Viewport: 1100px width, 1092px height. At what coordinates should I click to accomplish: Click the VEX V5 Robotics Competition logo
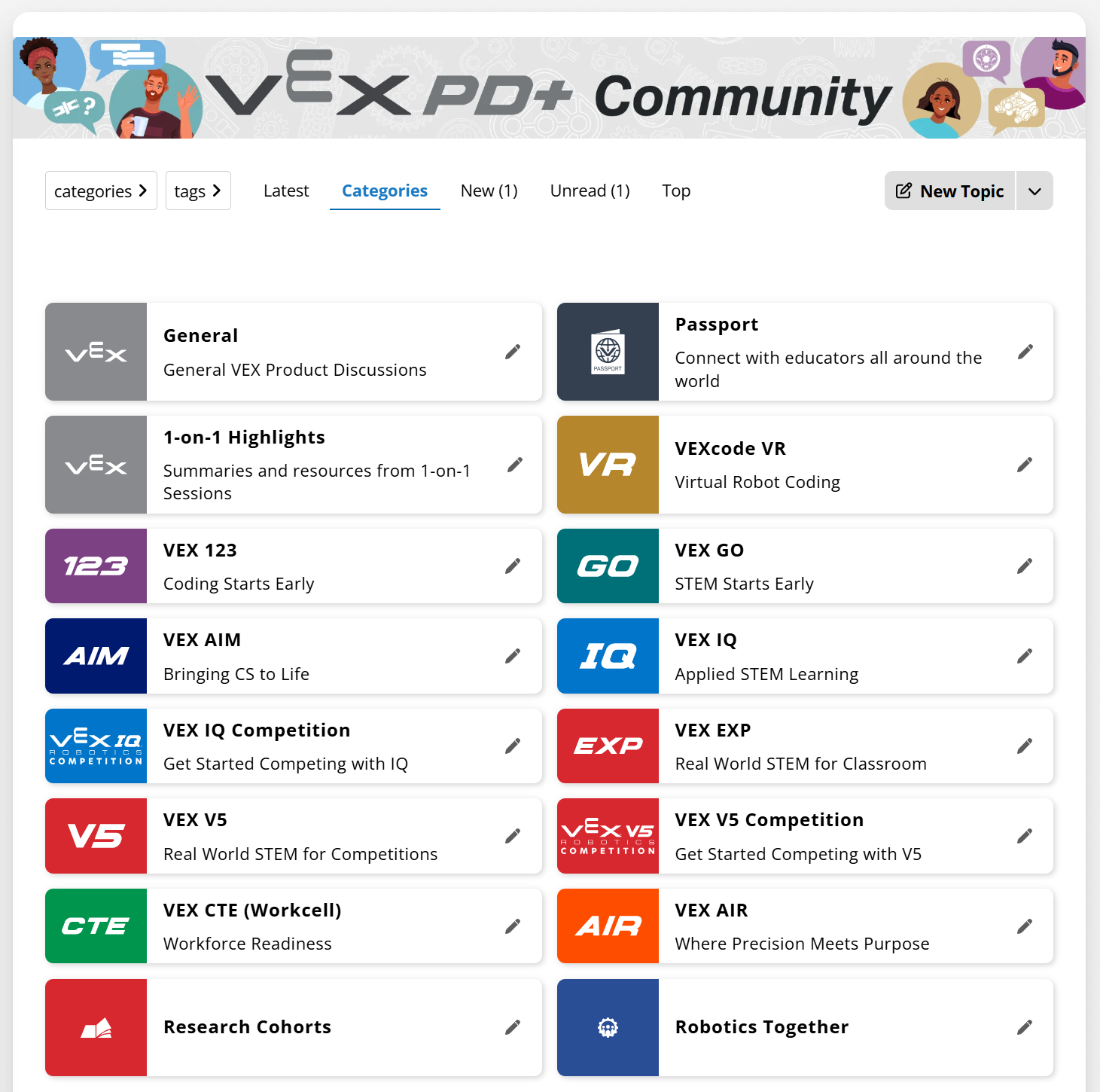pyautogui.click(x=608, y=836)
